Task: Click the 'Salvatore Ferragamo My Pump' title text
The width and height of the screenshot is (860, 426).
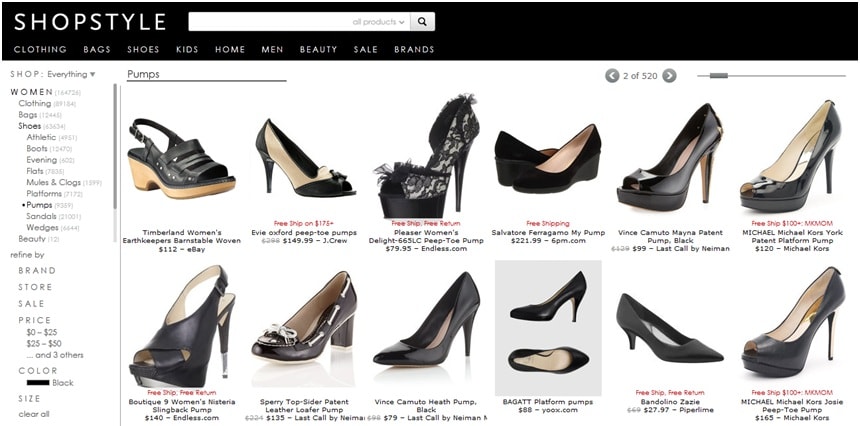Action: click(548, 232)
